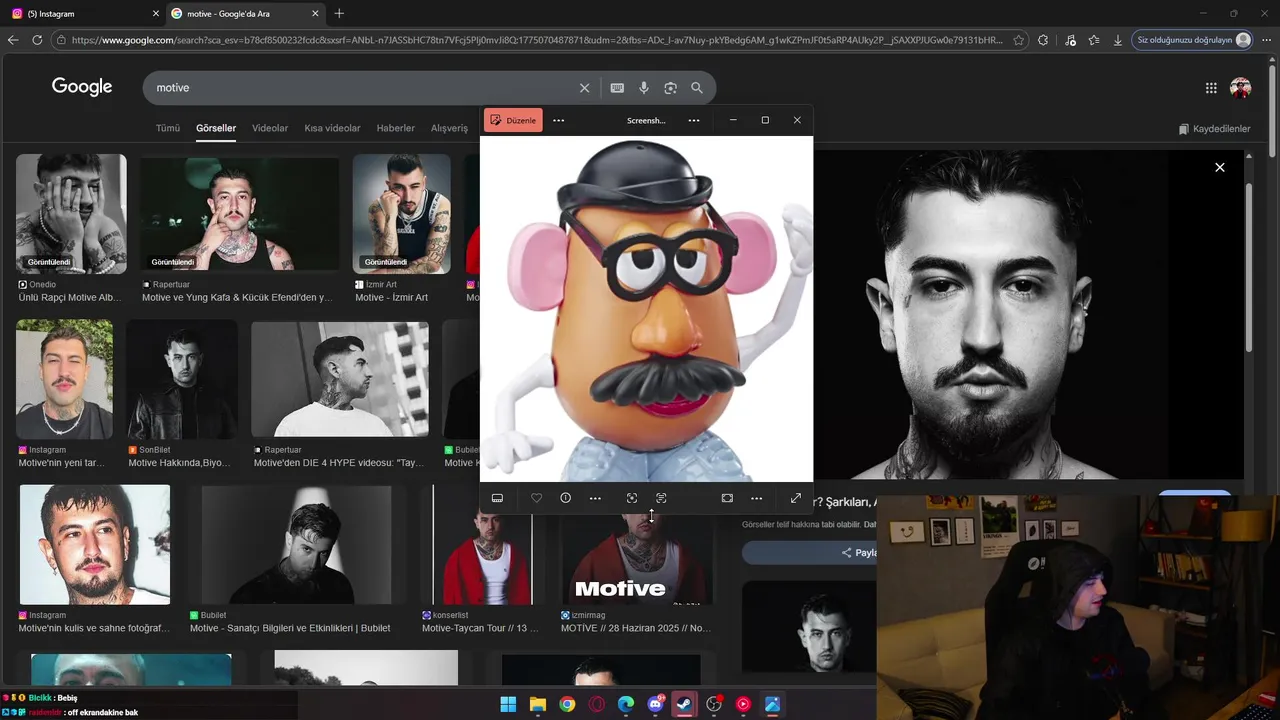Close the motive - Google'da Ara tab

coord(316,14)
